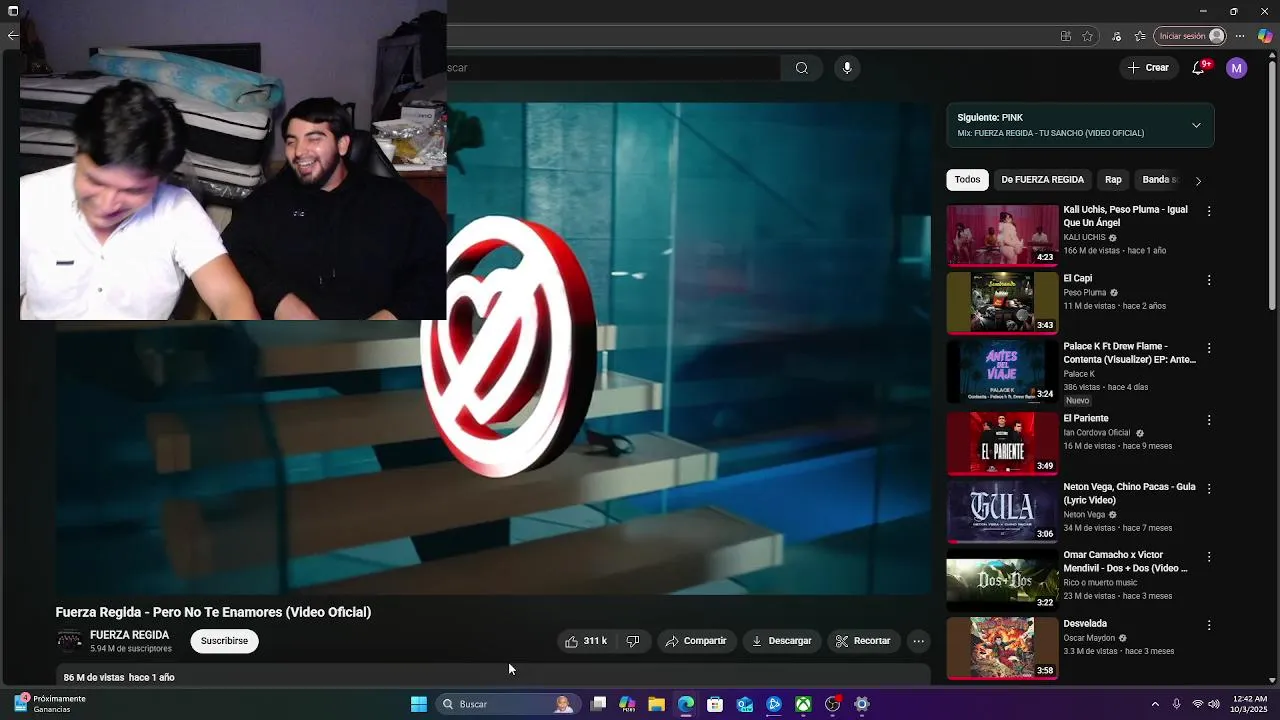
Task: Click Ian Cordova Oficial channel name
Action: pos(1096,433)
